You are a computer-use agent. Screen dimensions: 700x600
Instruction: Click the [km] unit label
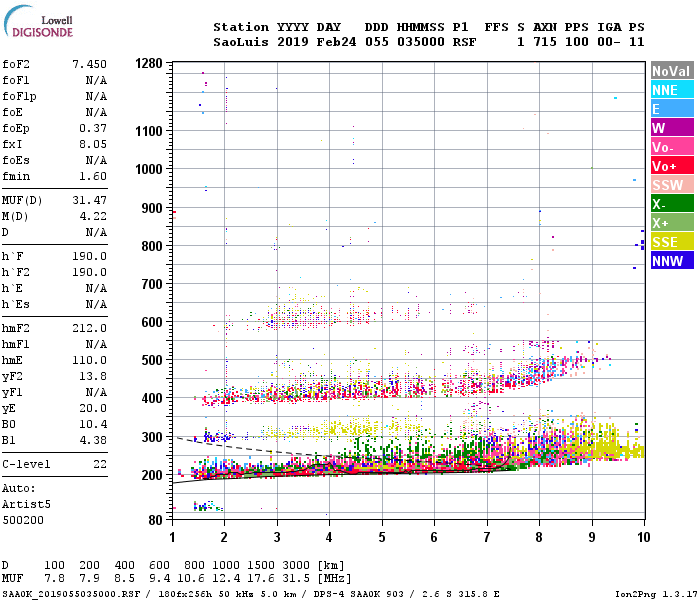point(331,566)
